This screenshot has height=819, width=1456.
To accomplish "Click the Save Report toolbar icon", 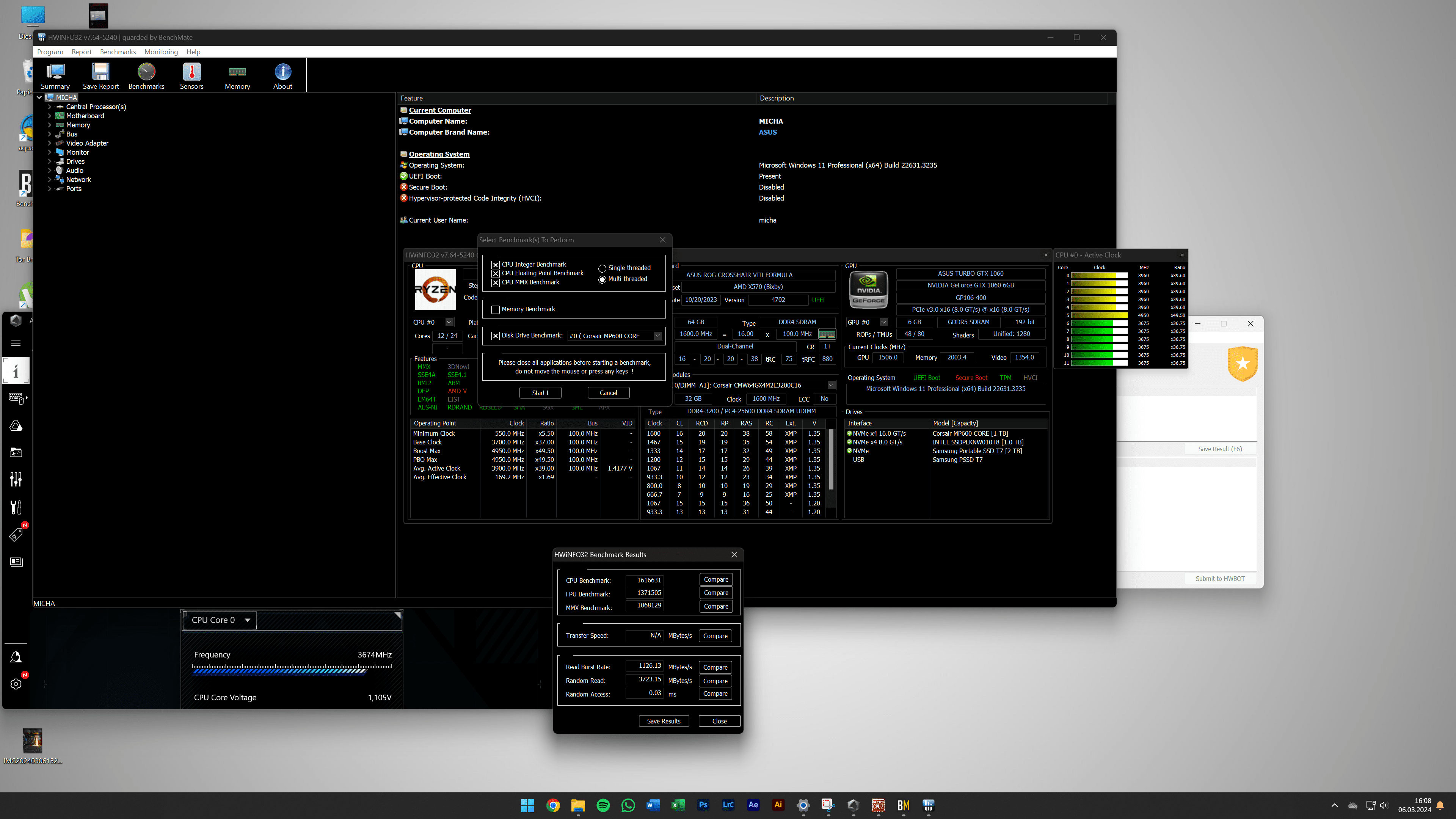I will [100, 76].
